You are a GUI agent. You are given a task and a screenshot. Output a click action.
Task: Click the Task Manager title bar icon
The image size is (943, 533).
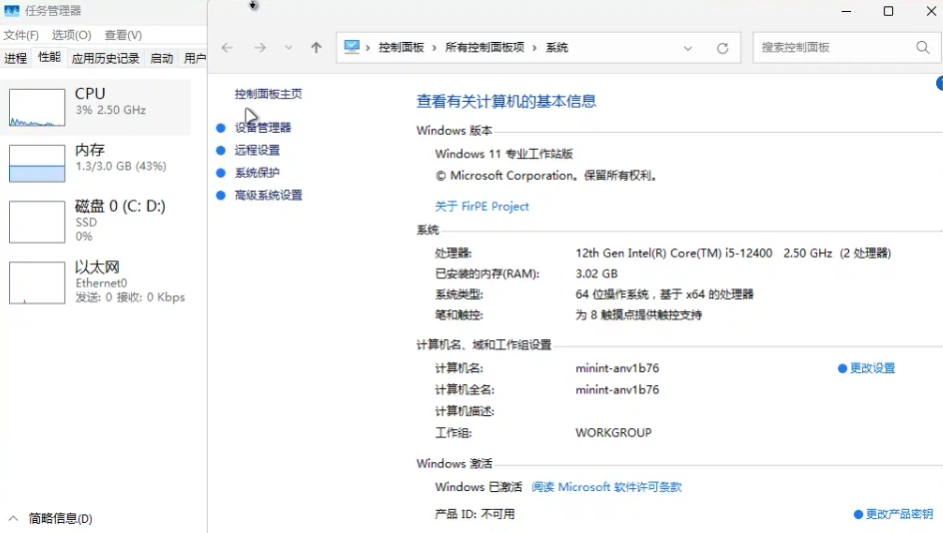pos(11,11)
